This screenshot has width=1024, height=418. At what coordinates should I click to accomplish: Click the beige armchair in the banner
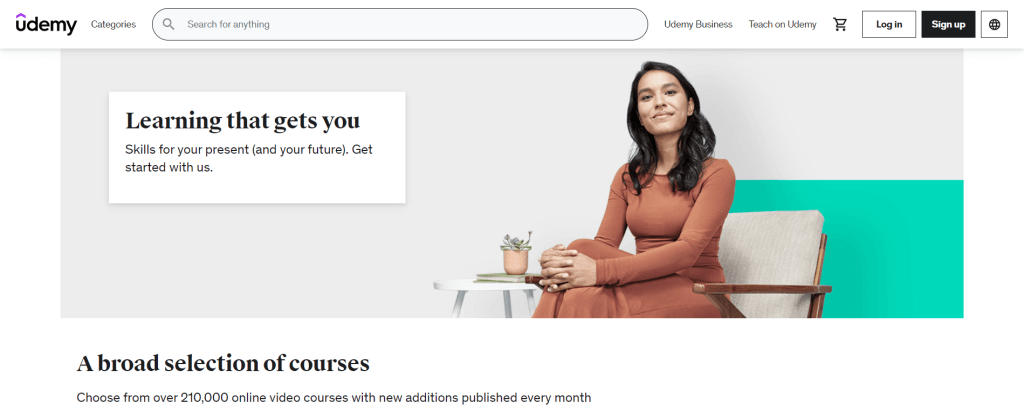click(x=764, y=261)
